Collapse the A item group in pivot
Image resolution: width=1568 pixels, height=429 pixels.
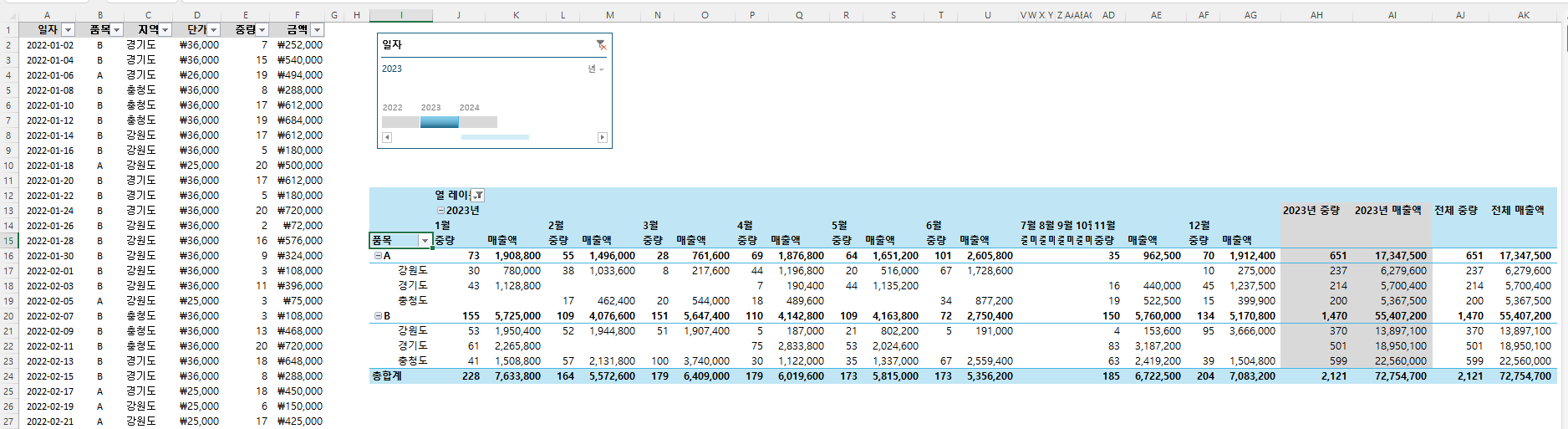pyautogui.click(x=378, y=256)
